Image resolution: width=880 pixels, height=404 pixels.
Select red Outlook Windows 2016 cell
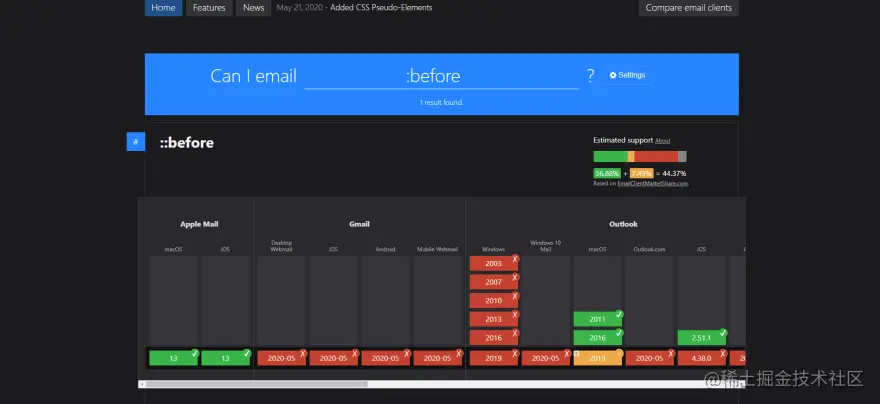point(494,338)
